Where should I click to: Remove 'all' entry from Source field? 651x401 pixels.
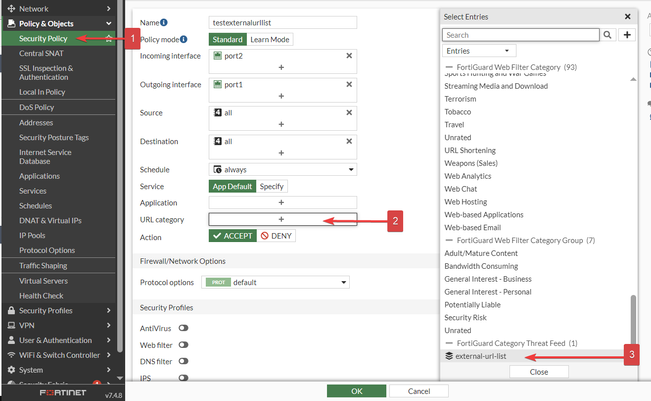349,113
